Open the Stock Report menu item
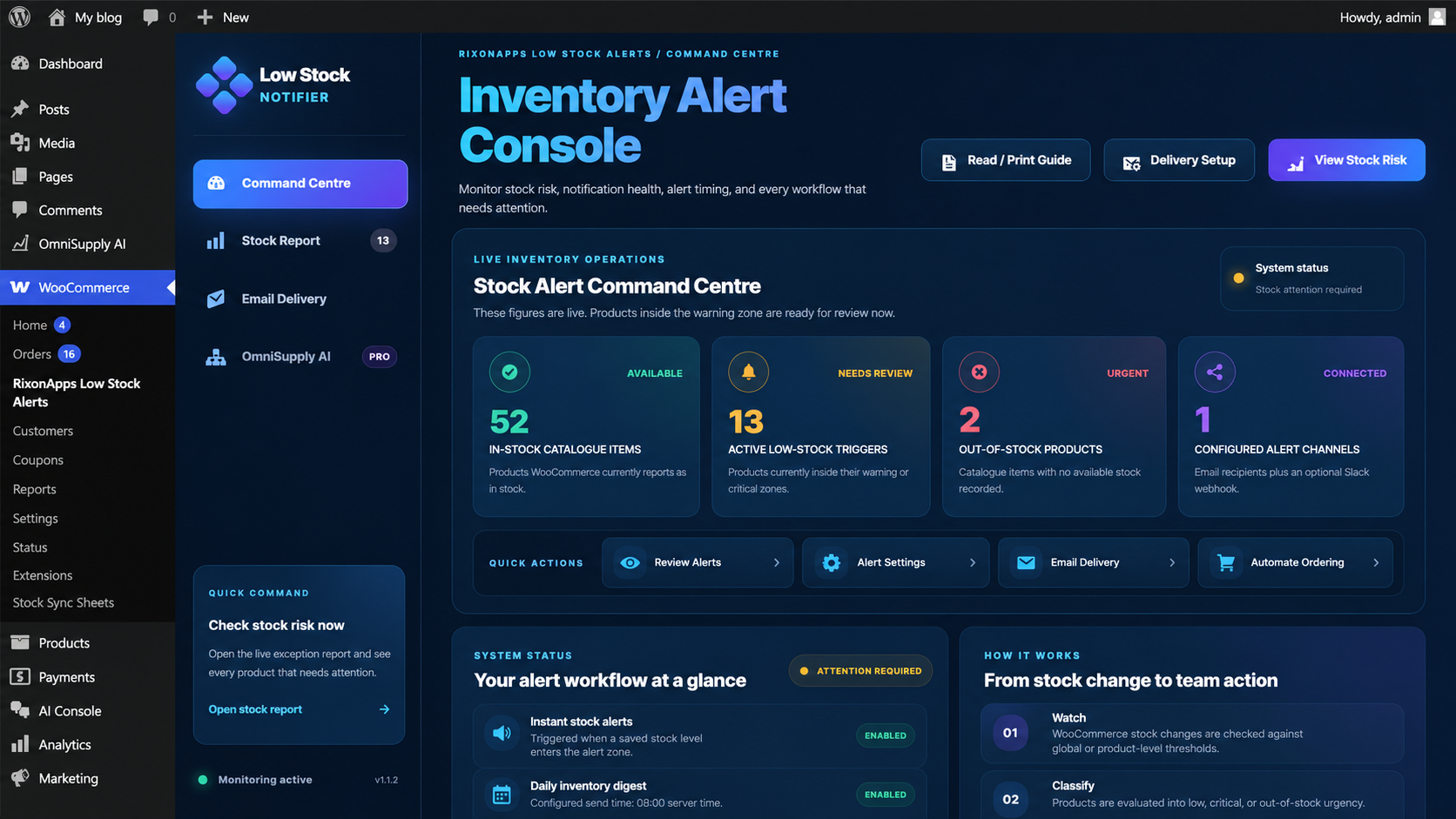Viewport: 1456px width, 819px height. pos(300,241)
